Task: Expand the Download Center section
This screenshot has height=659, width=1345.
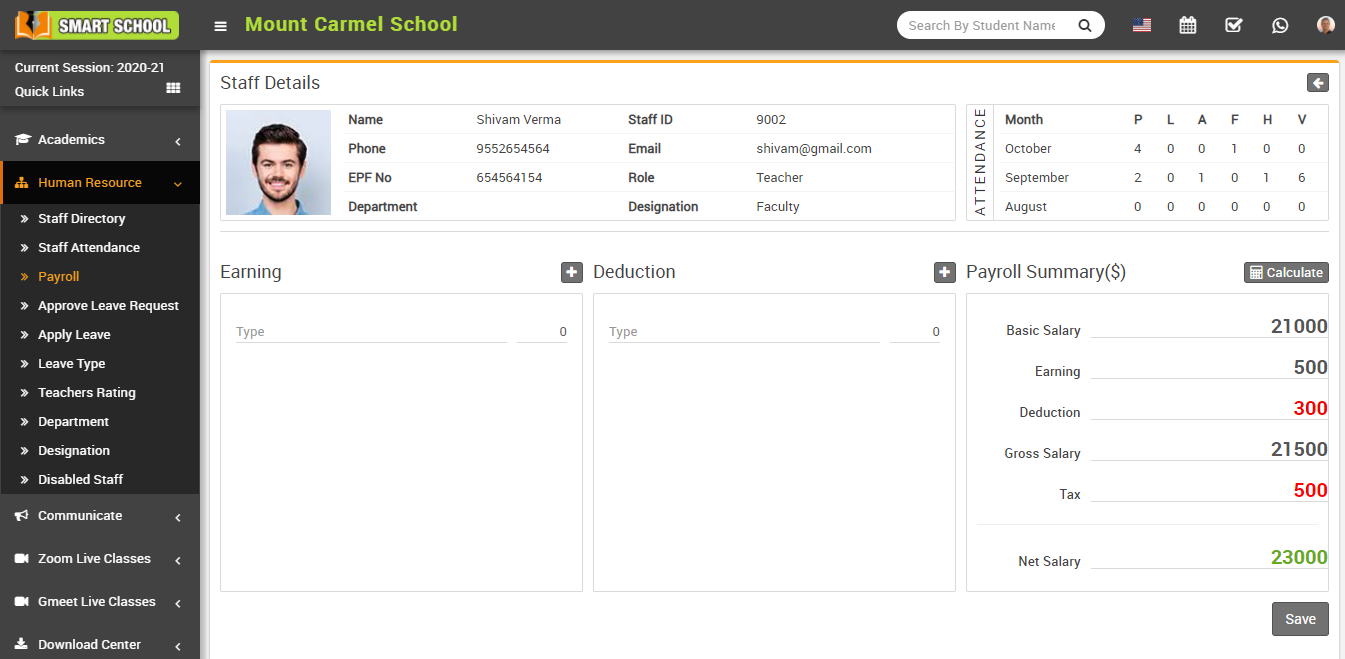Action: 87,644
